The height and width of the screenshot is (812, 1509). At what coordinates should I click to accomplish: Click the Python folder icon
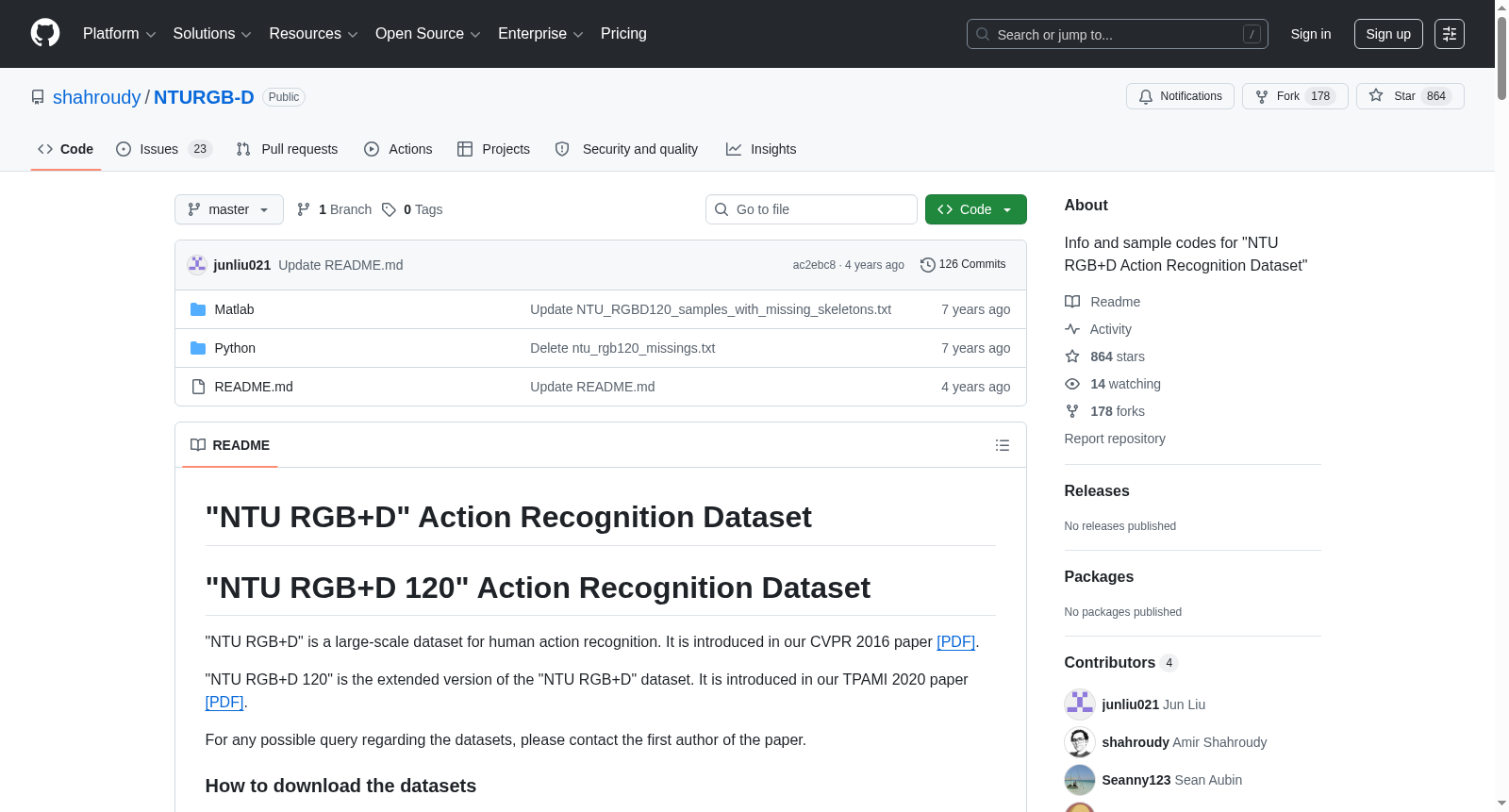pyautogui.click(x=198, y=348)
